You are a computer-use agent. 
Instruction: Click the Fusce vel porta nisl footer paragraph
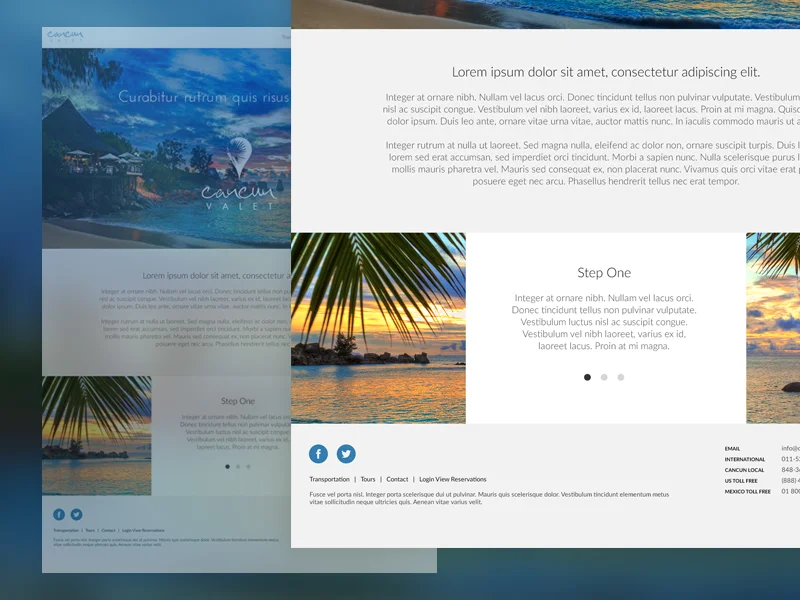pyautogui.click(x=489, y=498)
